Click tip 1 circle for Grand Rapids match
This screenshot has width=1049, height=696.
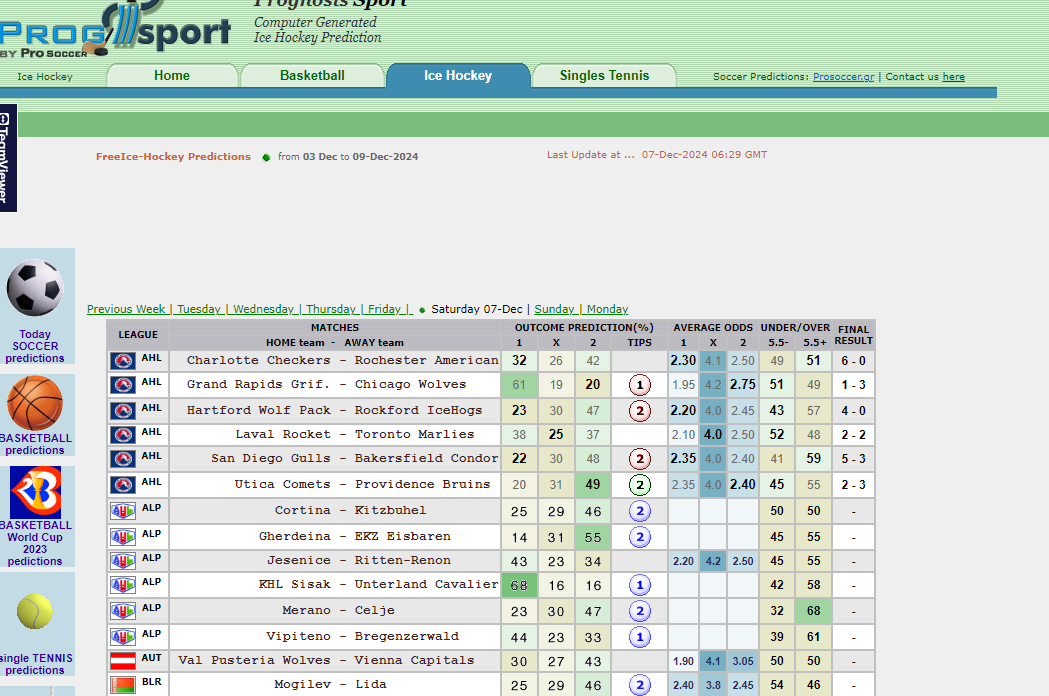640,385
